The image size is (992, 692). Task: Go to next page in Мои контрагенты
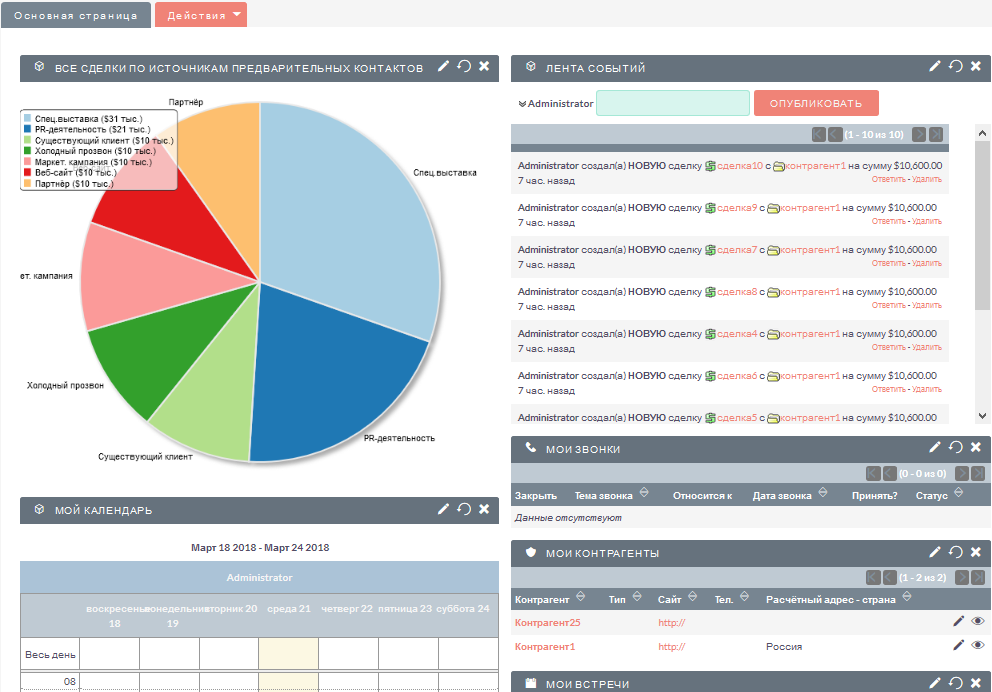coord(962,578)
